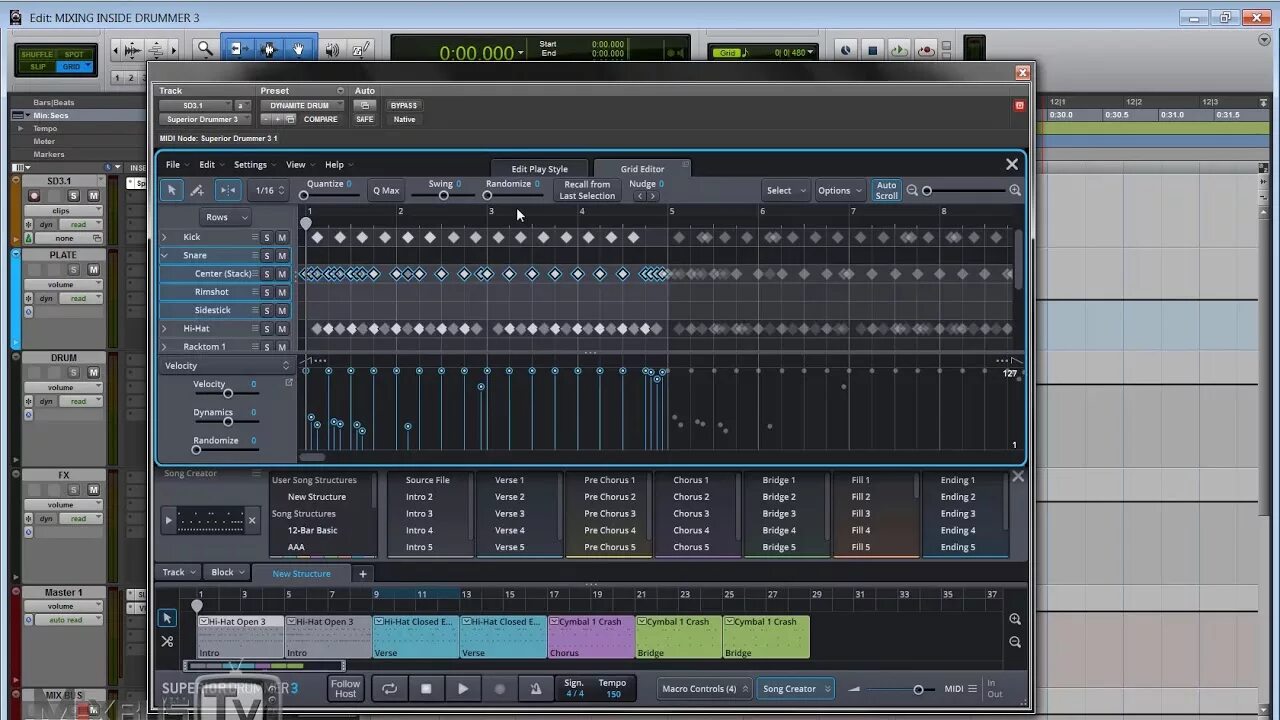Start playback in Superior Drummer transport

coord(463,688)
